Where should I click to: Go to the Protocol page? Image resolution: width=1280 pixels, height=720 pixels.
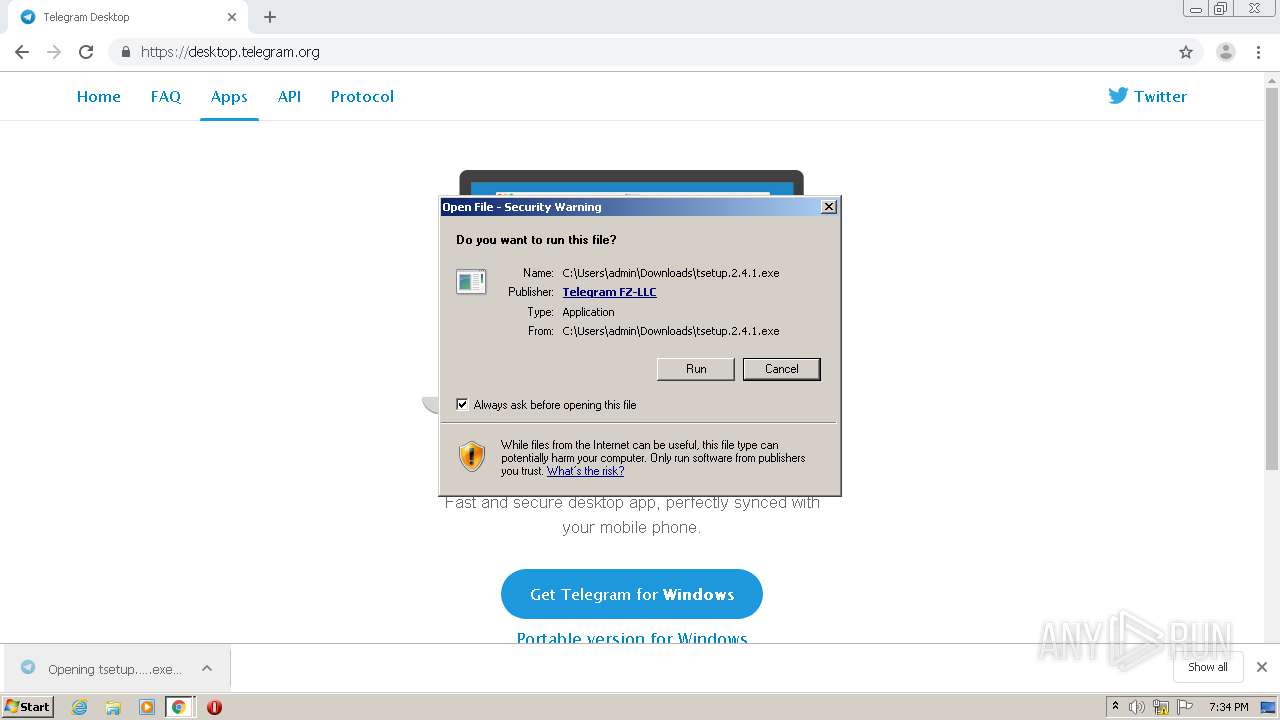coord(362,96)
